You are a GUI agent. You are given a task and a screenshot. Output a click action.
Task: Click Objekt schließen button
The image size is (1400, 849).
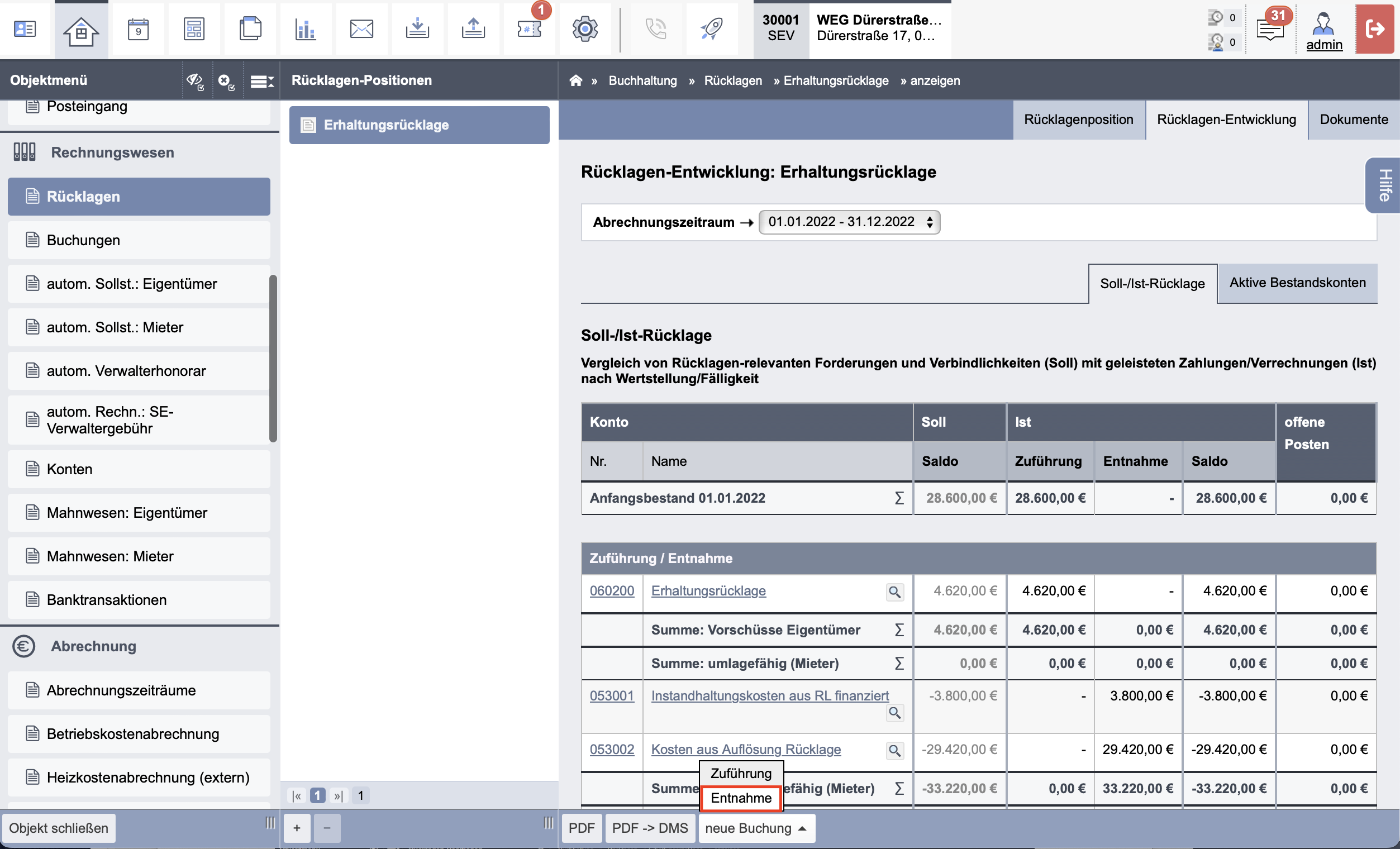pos(59,828)
